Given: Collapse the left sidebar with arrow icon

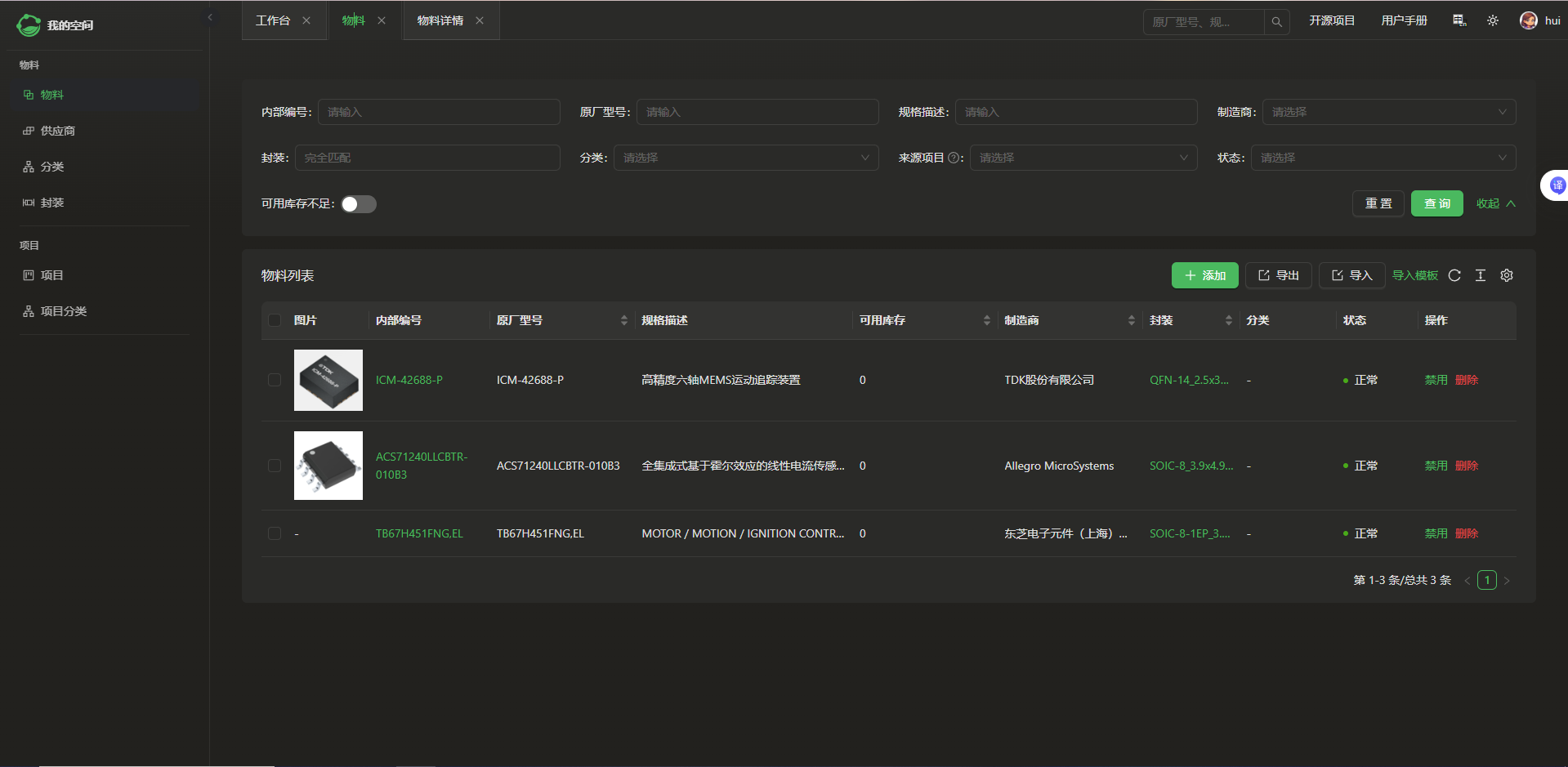Looking at the screenshot, I should (210, 17).
